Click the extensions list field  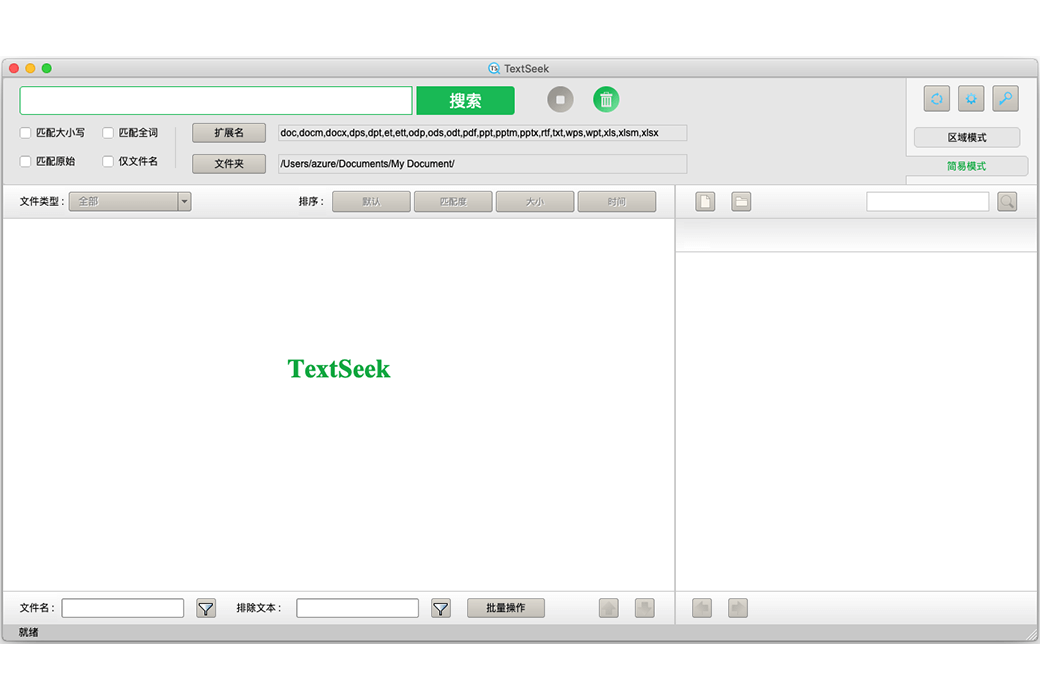(482, 133)
